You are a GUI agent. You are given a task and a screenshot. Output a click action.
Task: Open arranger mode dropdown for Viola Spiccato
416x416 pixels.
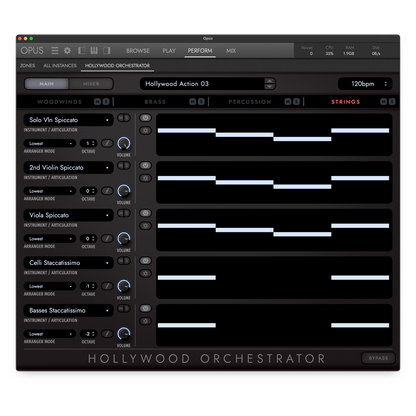coord(50,239)
